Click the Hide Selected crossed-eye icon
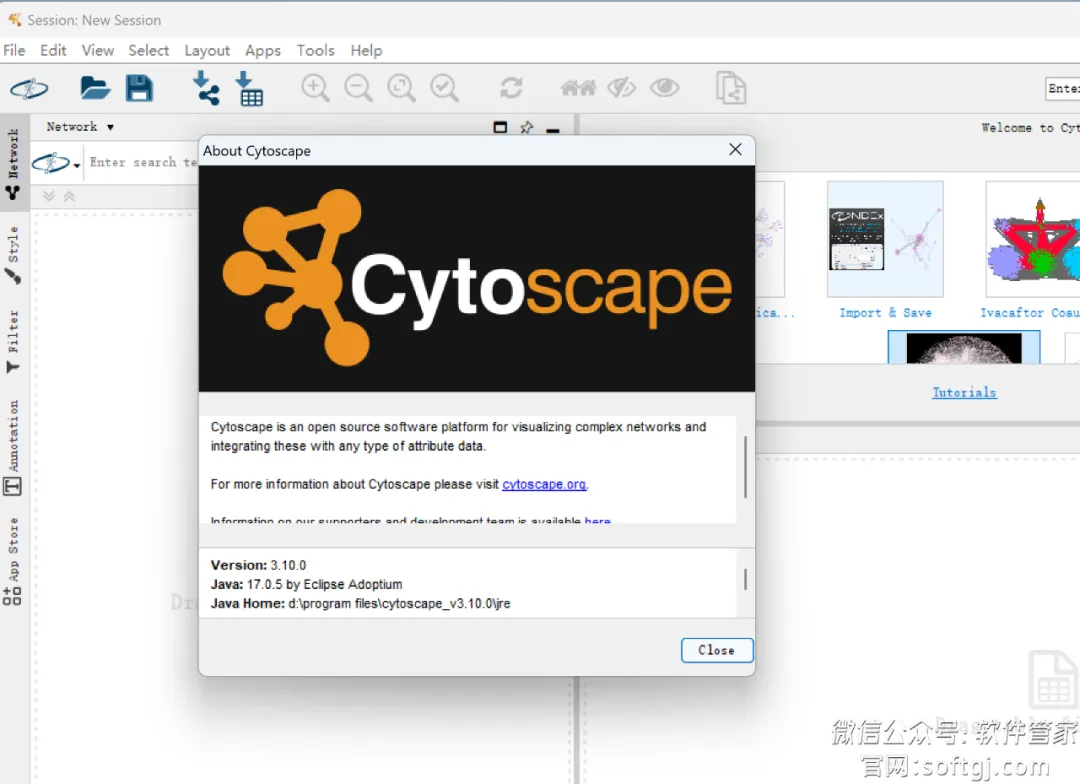 (x=621, y=88)
